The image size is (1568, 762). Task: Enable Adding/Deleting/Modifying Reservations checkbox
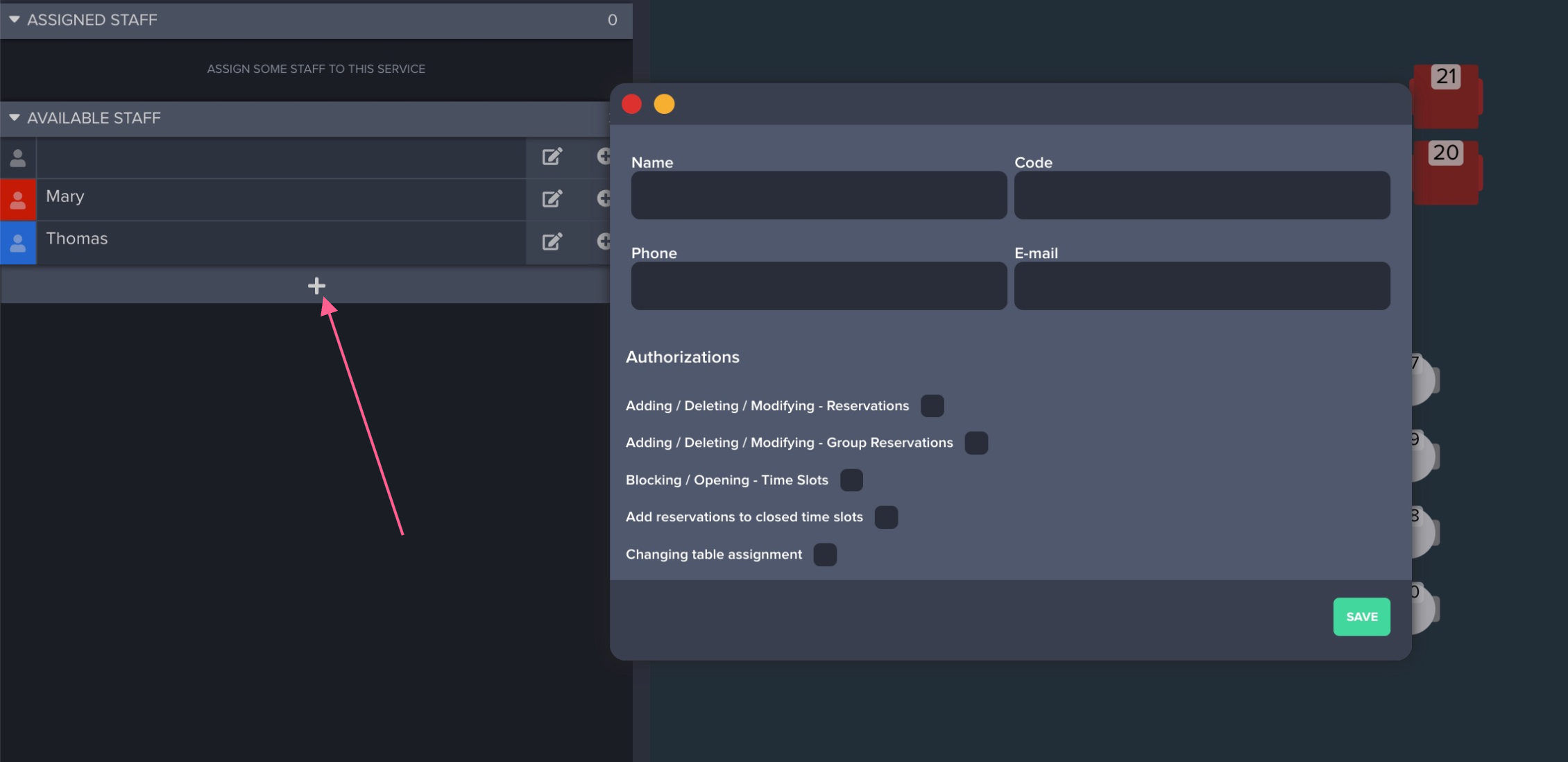point(932,406)
